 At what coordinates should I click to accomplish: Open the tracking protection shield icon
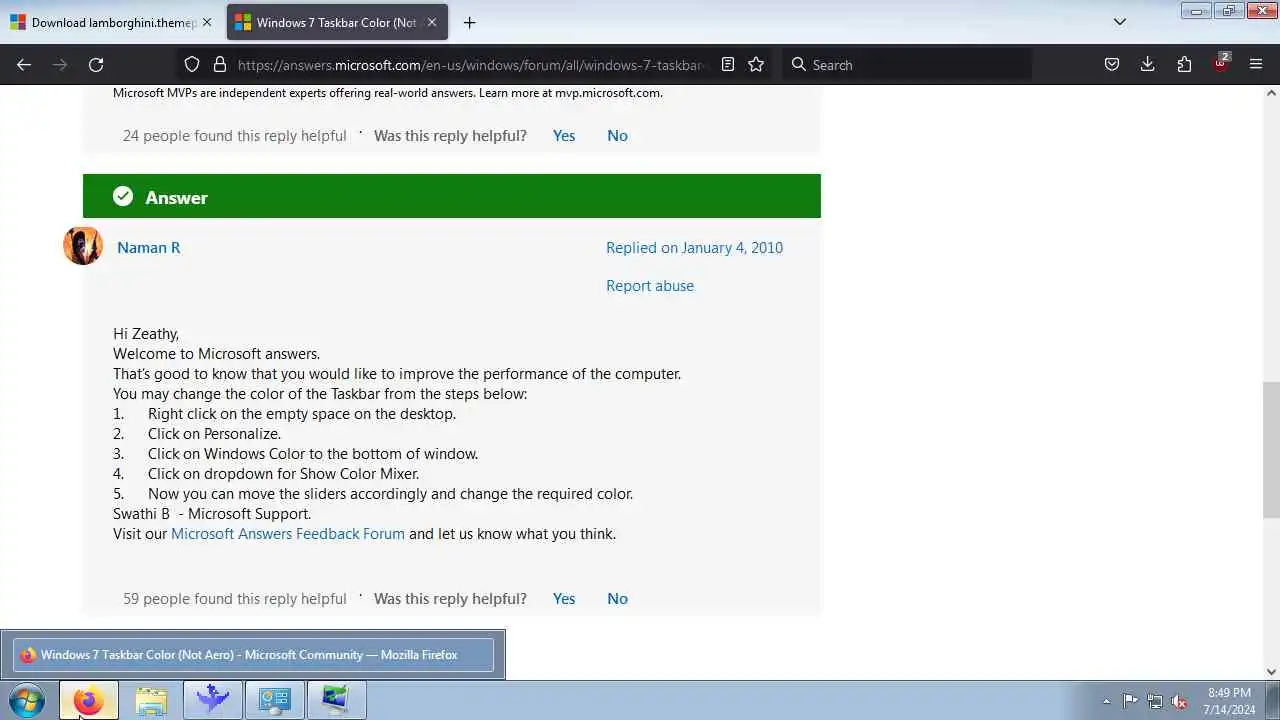pos(192,64)
